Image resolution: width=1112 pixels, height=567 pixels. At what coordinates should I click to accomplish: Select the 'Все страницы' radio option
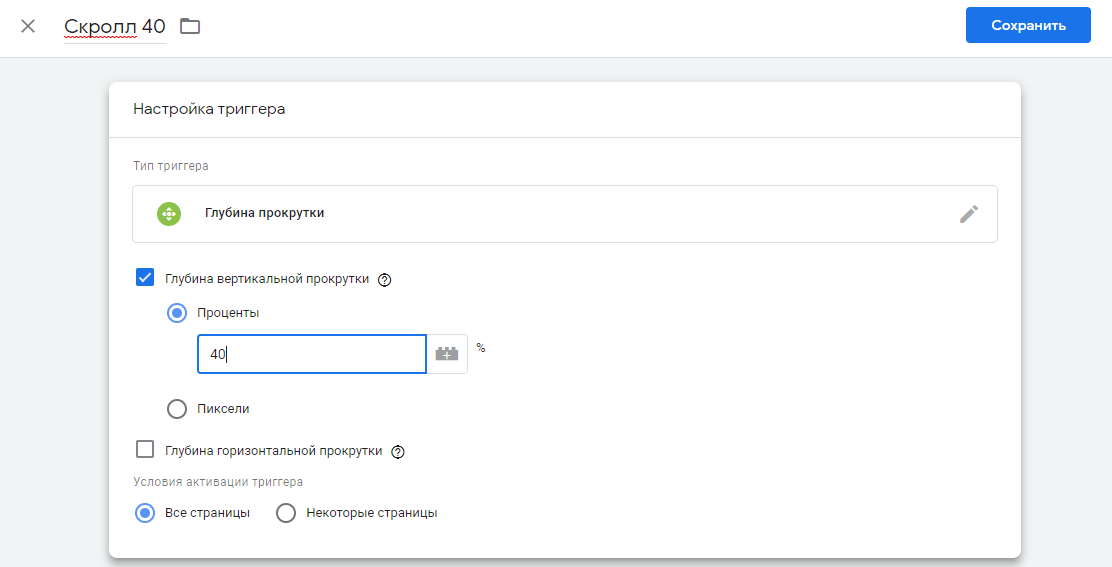(145, 513)
